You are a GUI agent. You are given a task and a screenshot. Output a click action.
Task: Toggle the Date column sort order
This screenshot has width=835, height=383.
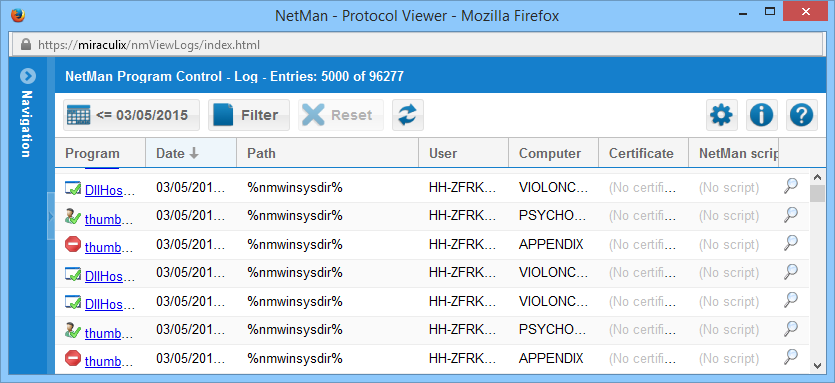(x=191, y=153)
